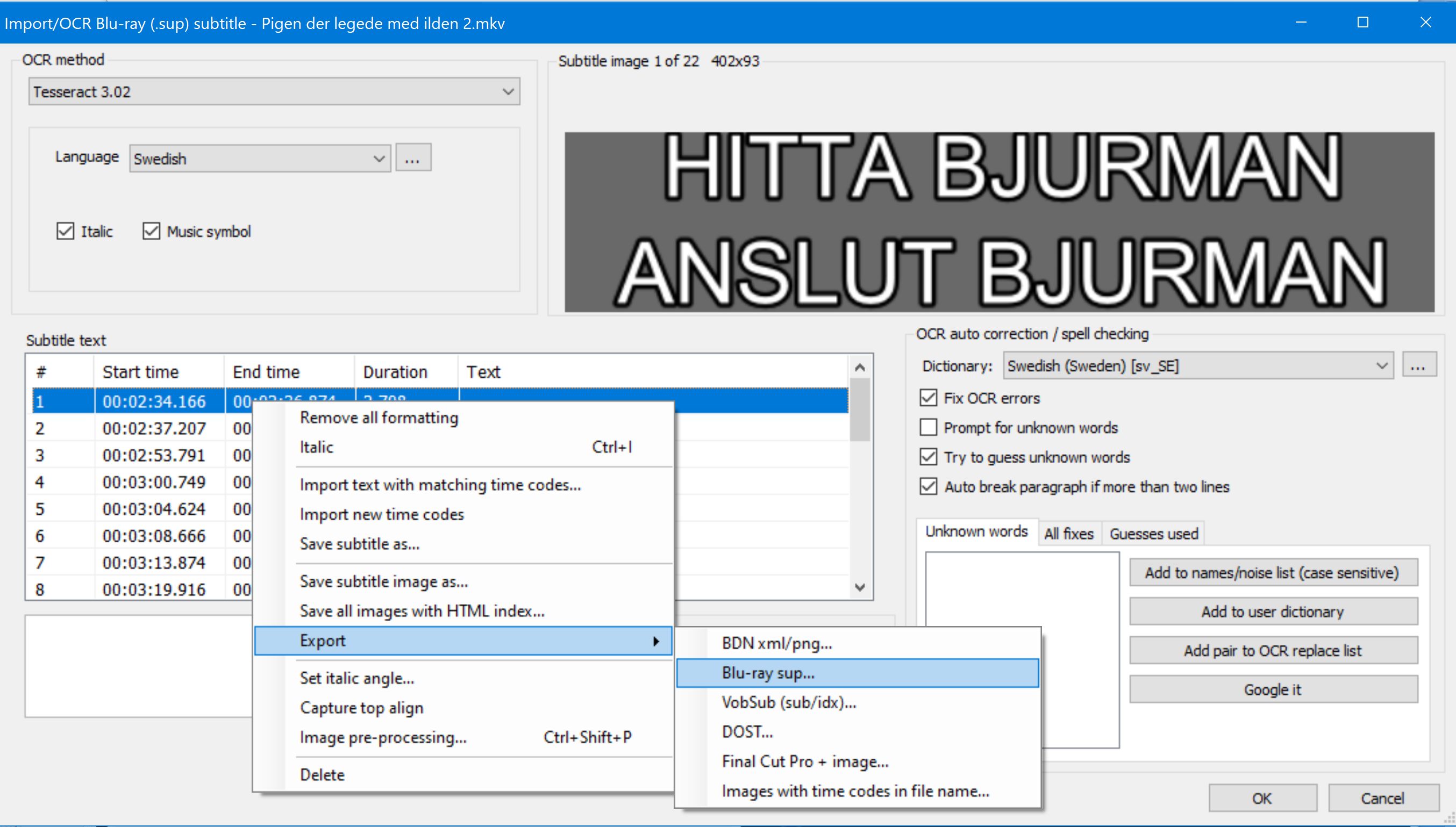Viewport: 1456px width, 827px height.
Task: Expand the Swedish language dropdown
Action: coord(260,159)
